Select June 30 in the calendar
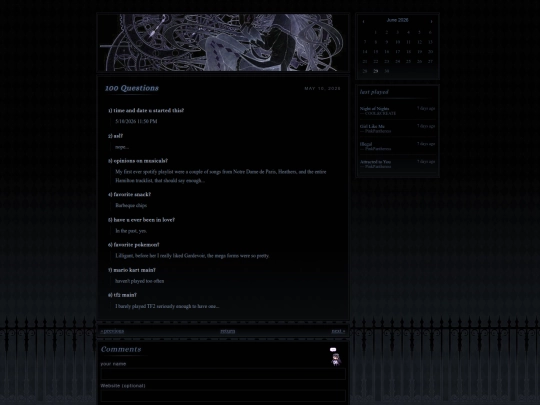The width and height of the screenshot is (540, 405). (x=386, y=71)
